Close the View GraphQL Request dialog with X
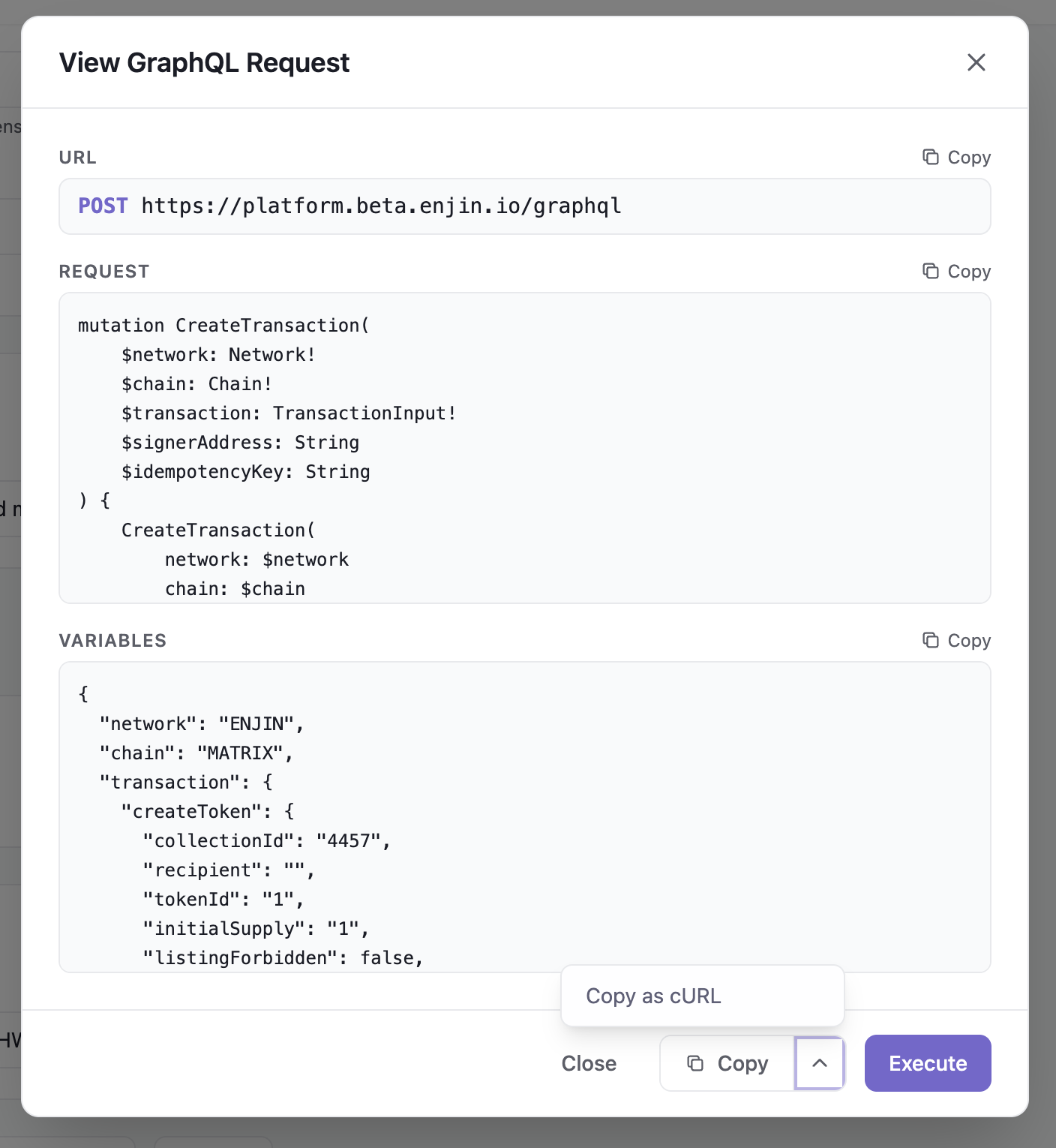1056x1148 pixels. click(976, 62)
